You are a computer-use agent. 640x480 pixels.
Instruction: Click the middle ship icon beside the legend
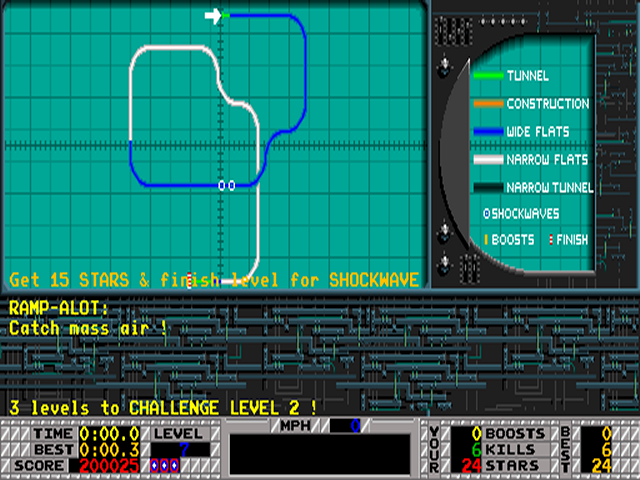[444, 231]
